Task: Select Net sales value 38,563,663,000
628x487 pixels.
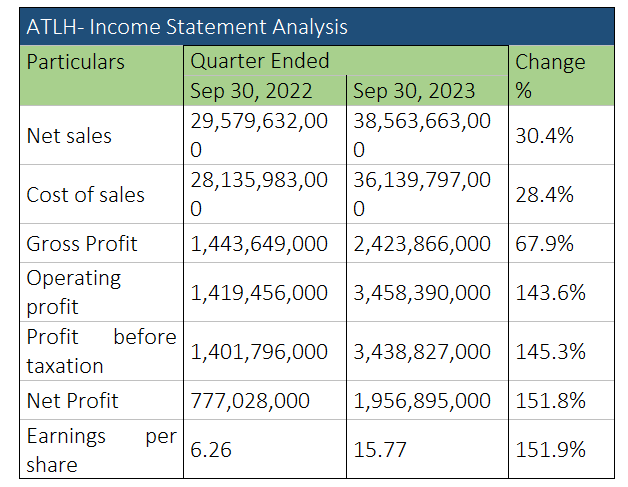Action: (x=422, y=135)
